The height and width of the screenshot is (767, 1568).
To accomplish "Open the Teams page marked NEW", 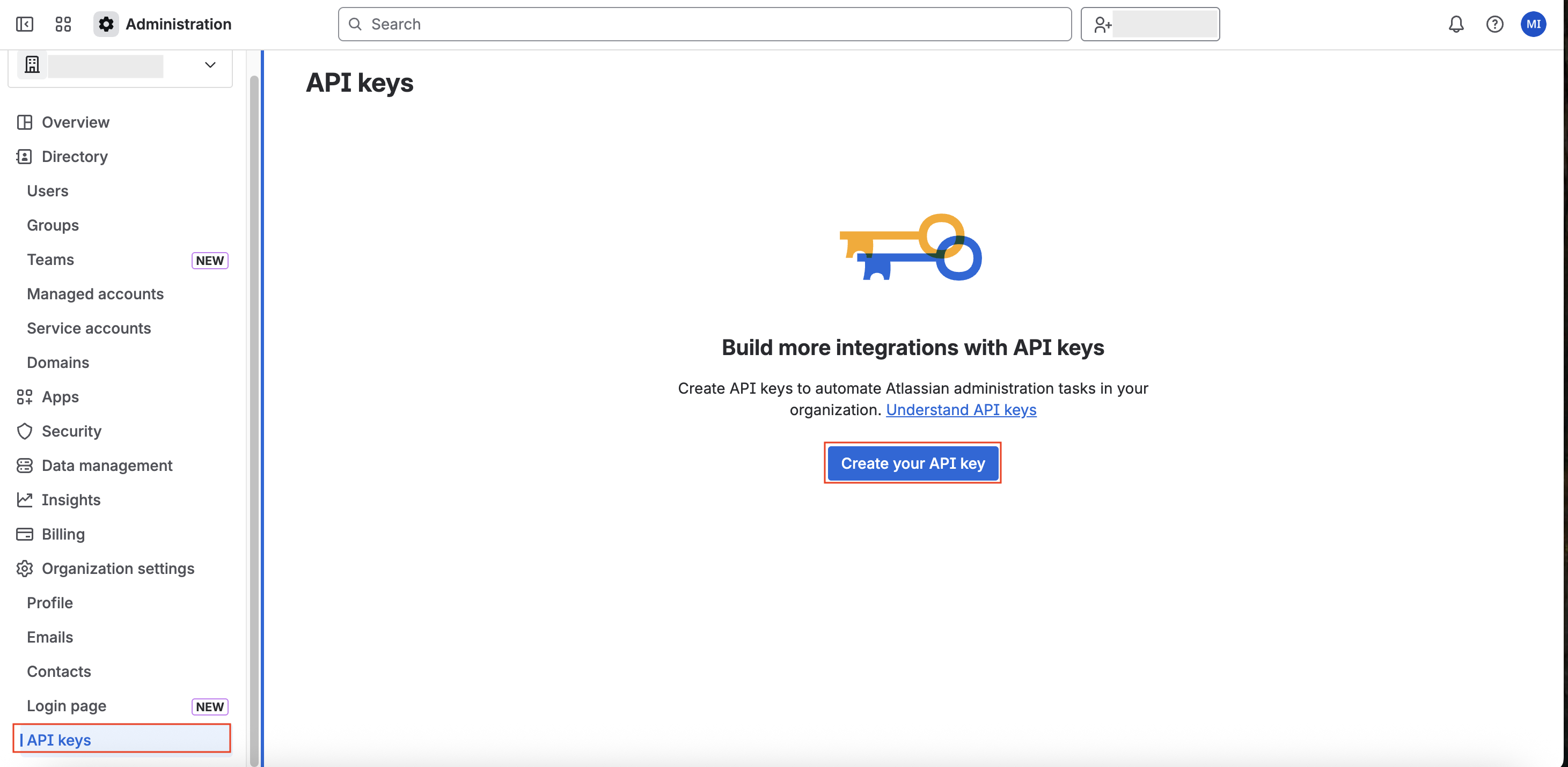I will [50, 260].
